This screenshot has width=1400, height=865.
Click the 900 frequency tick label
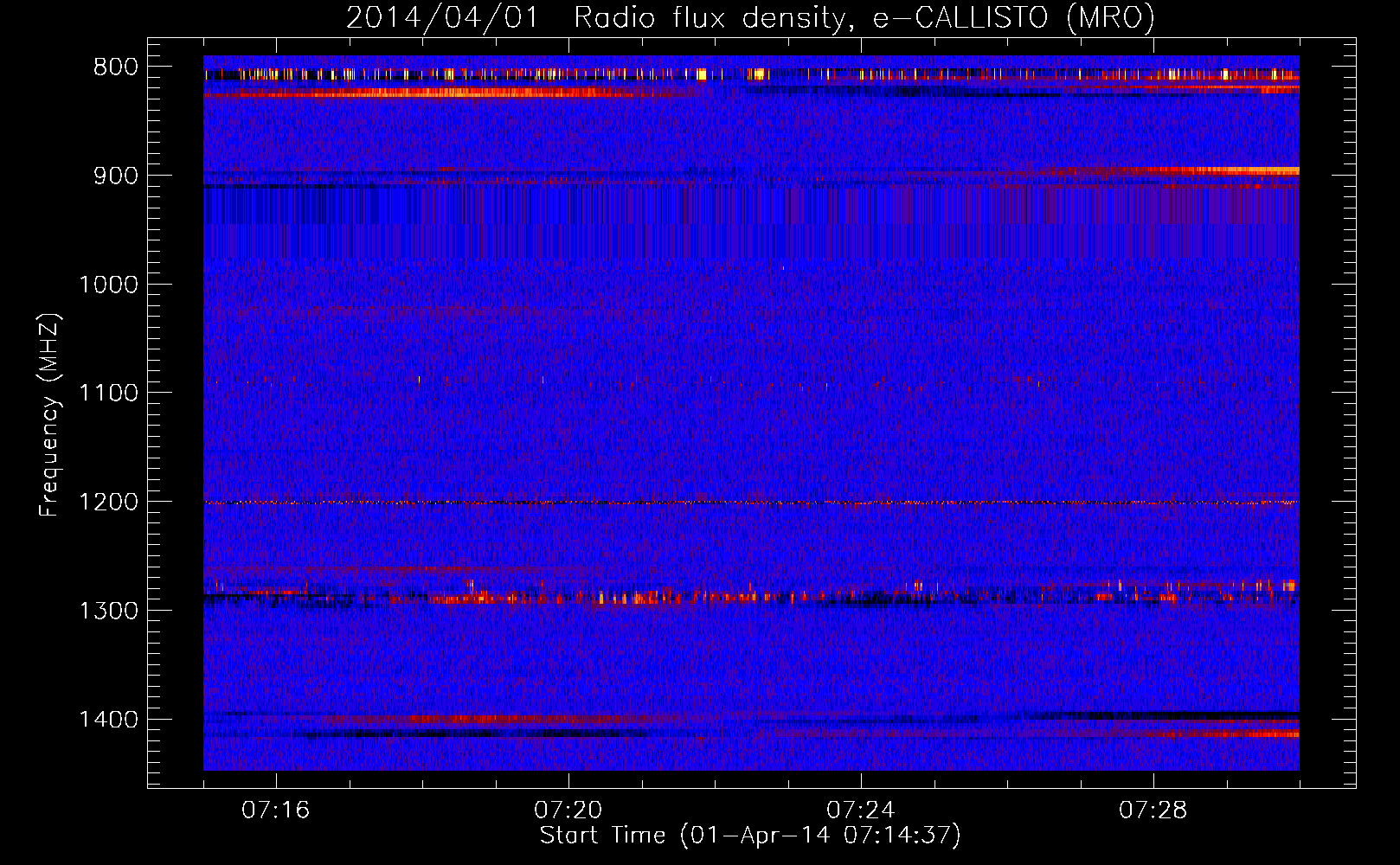115,176
